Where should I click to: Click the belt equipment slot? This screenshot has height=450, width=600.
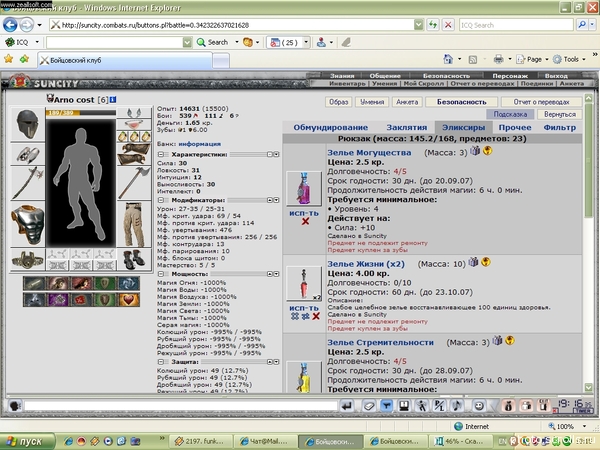[28, 260]
